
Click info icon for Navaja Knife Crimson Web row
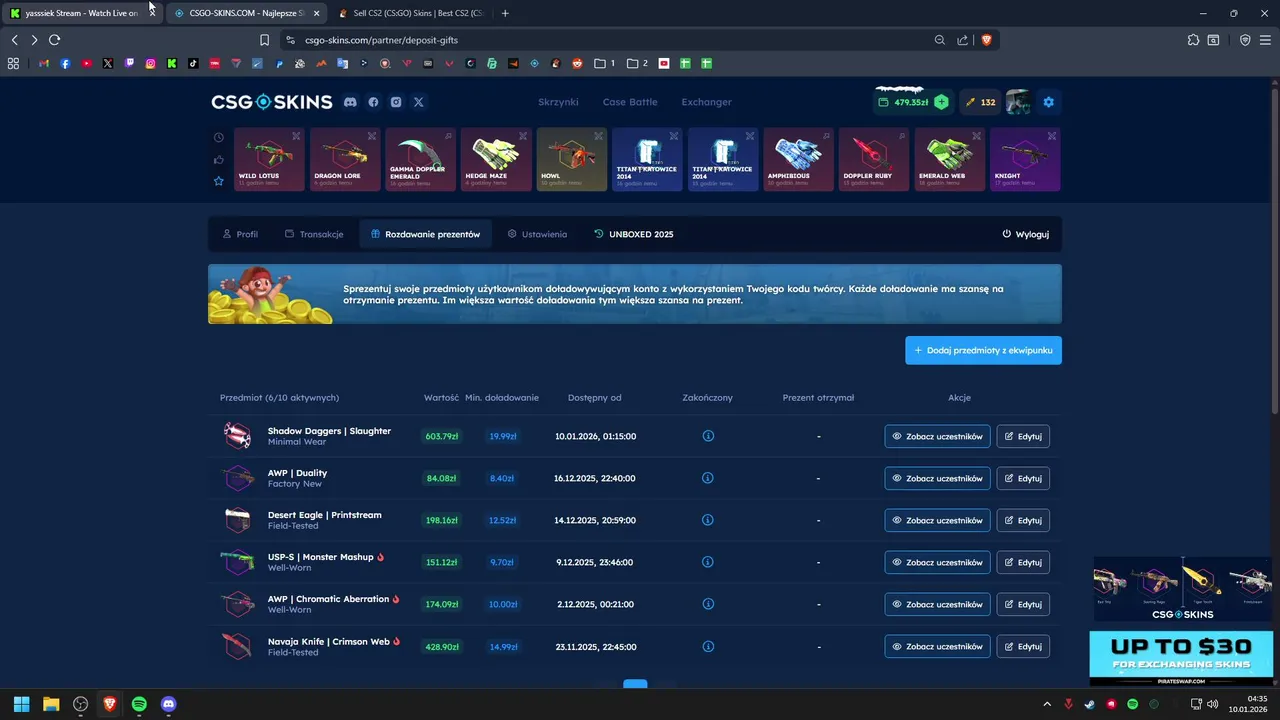point(708,646)
